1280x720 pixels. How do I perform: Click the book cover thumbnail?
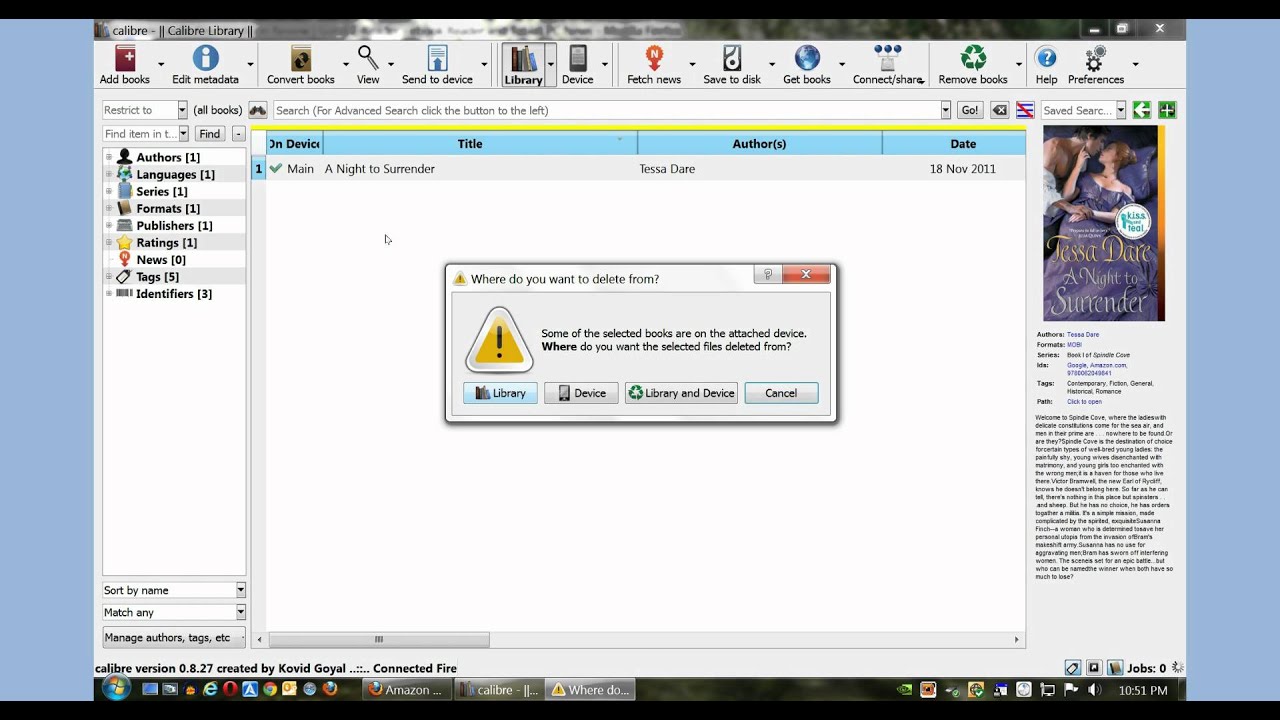click(1104, 223)
